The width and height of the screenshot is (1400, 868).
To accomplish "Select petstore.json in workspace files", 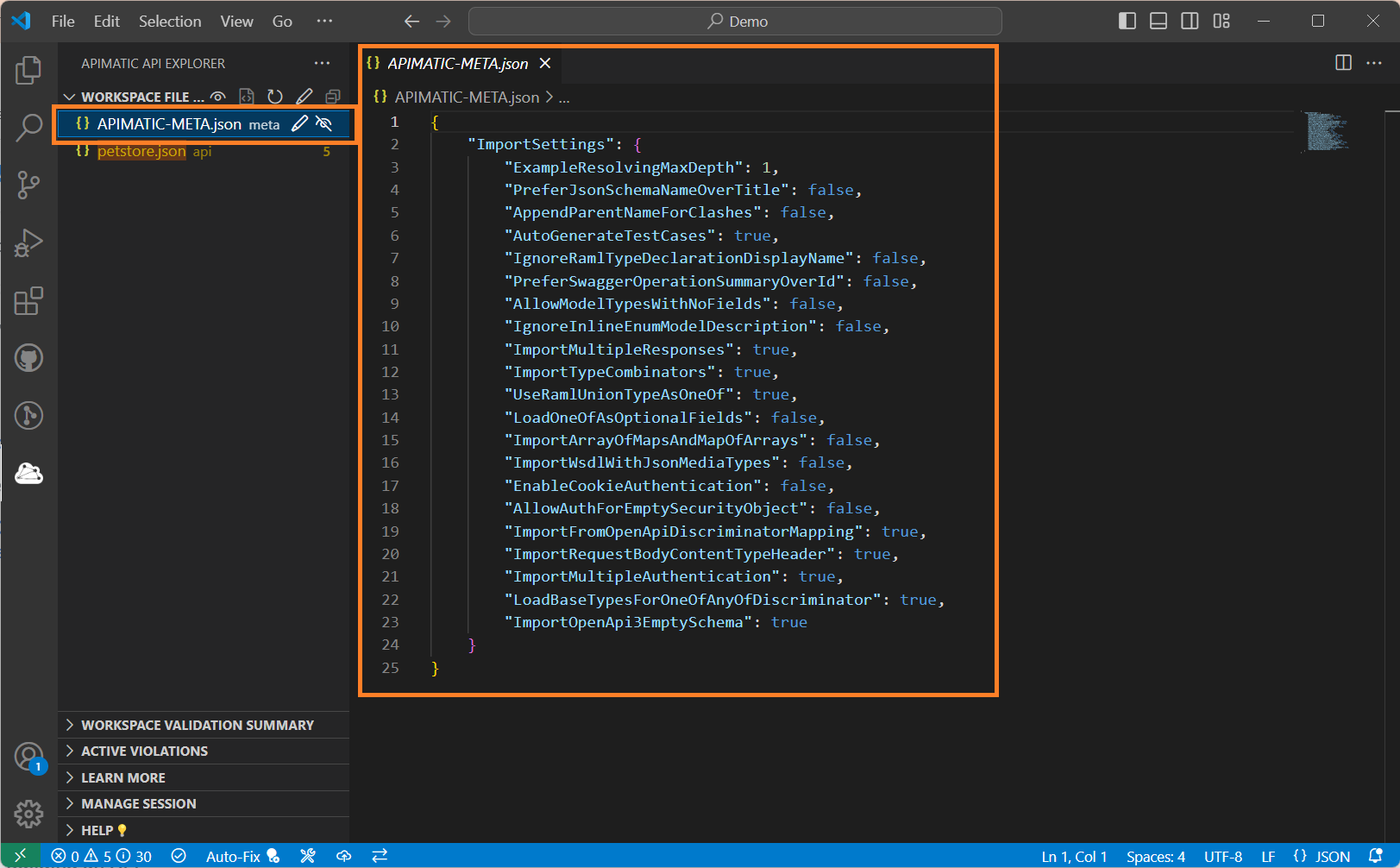I will coord(204,151).
